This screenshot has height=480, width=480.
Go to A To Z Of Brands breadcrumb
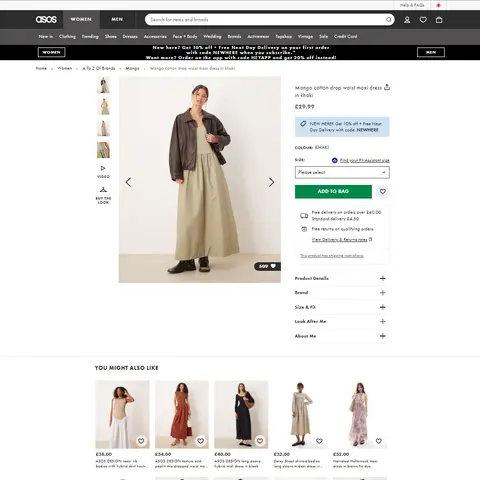(99, 68)
